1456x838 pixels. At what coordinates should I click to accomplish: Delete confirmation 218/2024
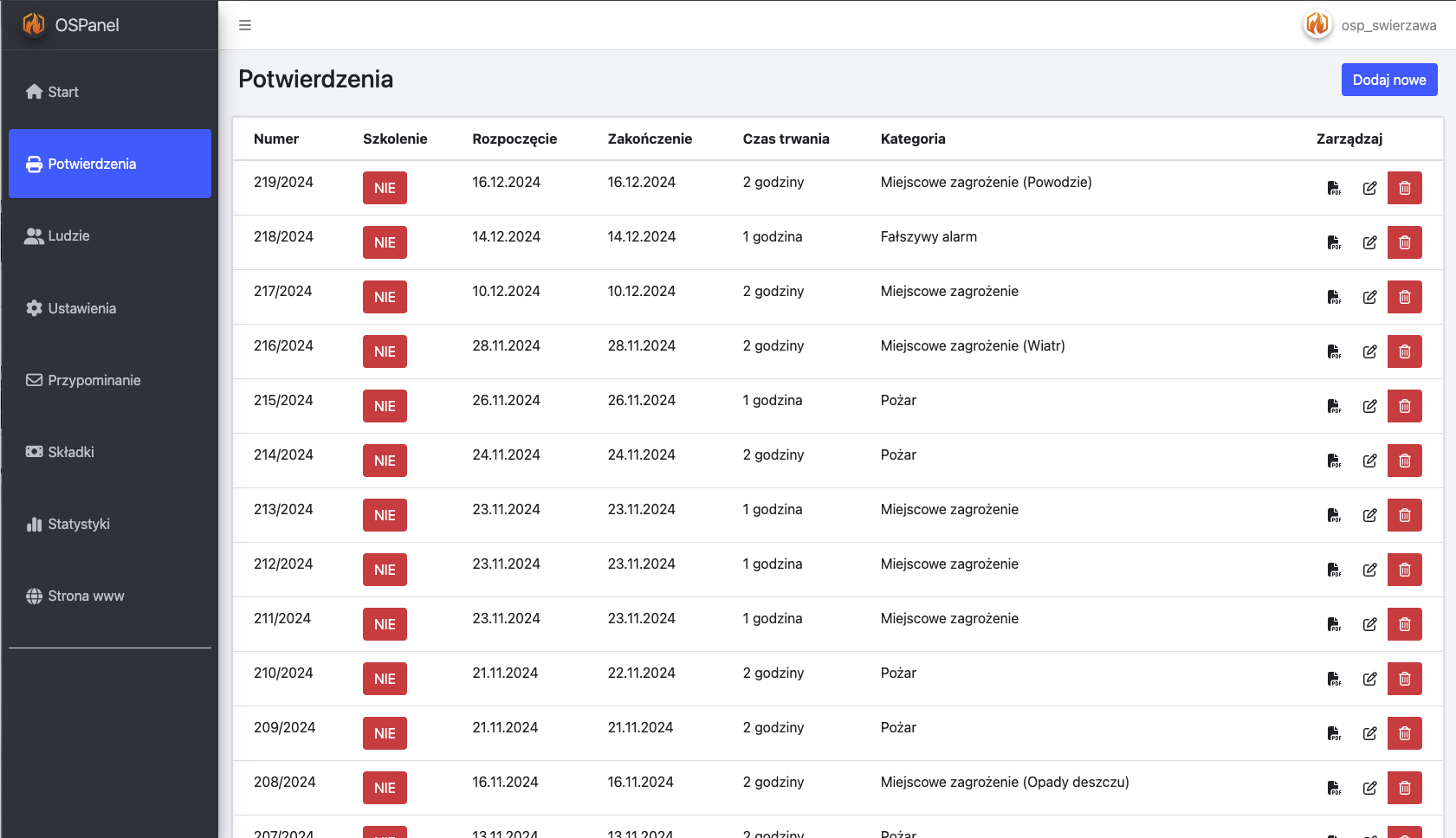[x=1405, y=242]
